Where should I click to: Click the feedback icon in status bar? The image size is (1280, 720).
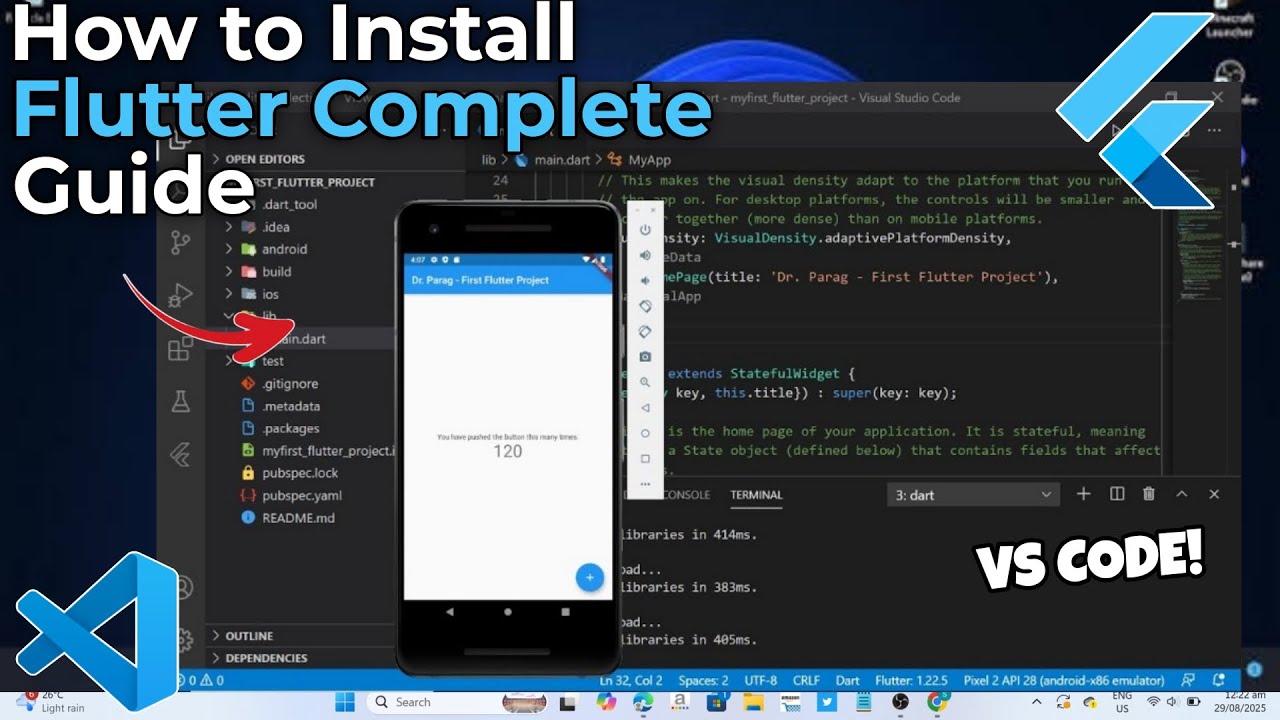tap(1188, 680)
